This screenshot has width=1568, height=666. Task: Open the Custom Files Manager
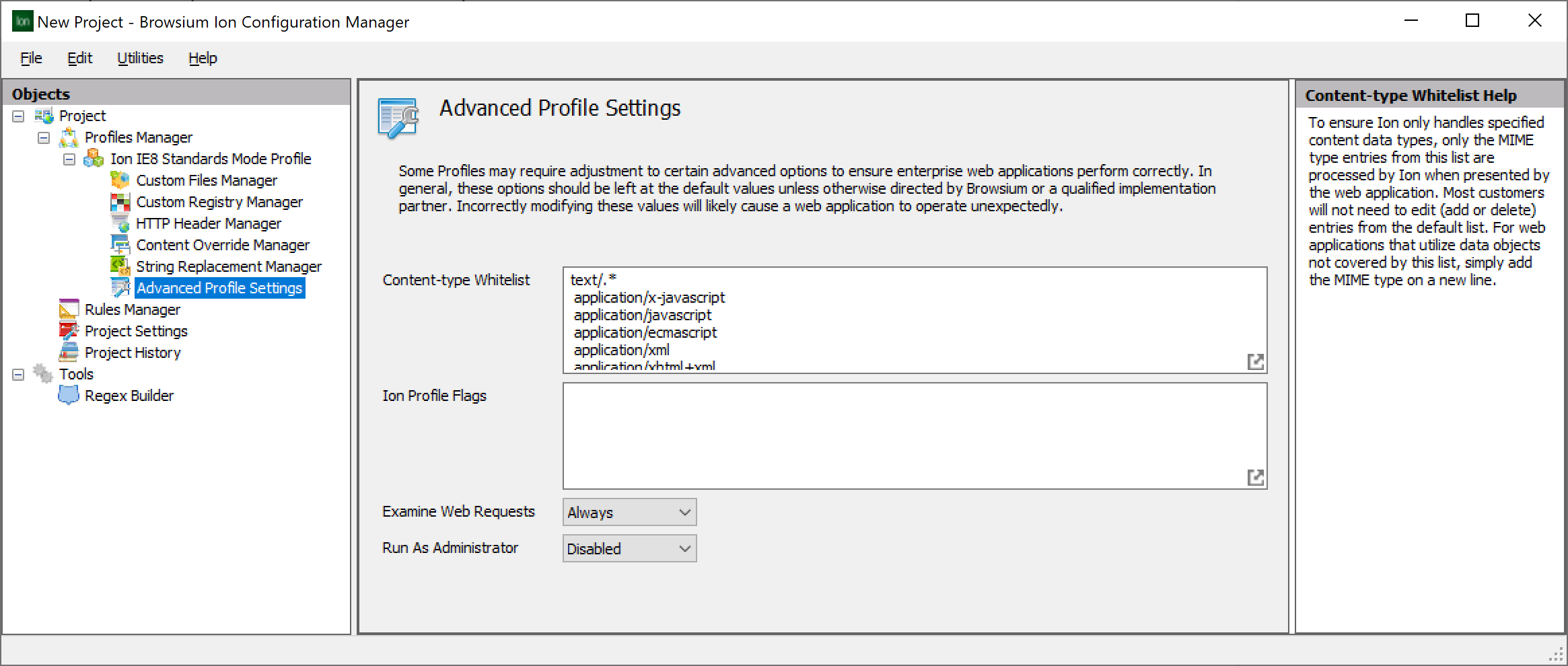tap(207, 180)
